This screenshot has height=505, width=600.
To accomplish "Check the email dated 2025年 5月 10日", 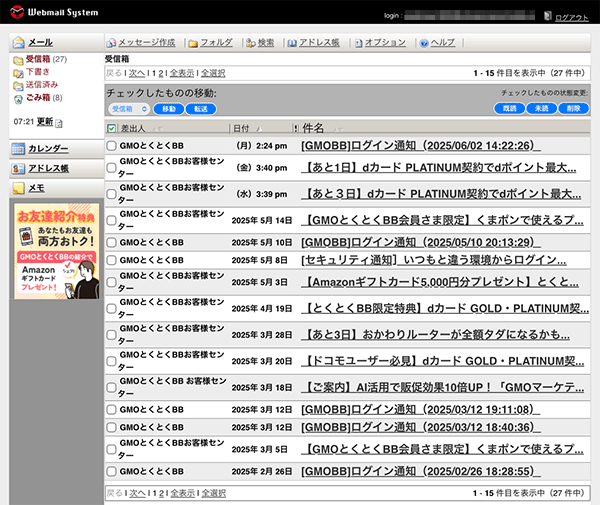I will 111,243.
